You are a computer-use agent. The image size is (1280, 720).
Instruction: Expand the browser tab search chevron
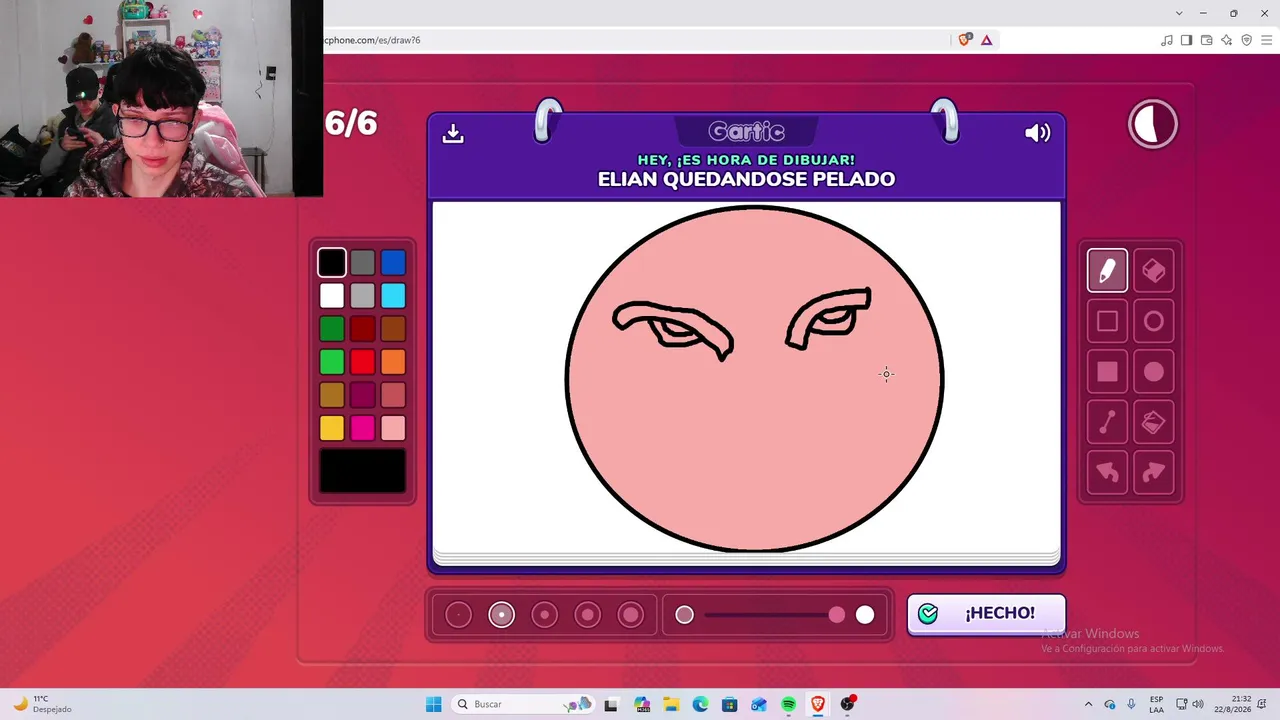point(1179,13)
